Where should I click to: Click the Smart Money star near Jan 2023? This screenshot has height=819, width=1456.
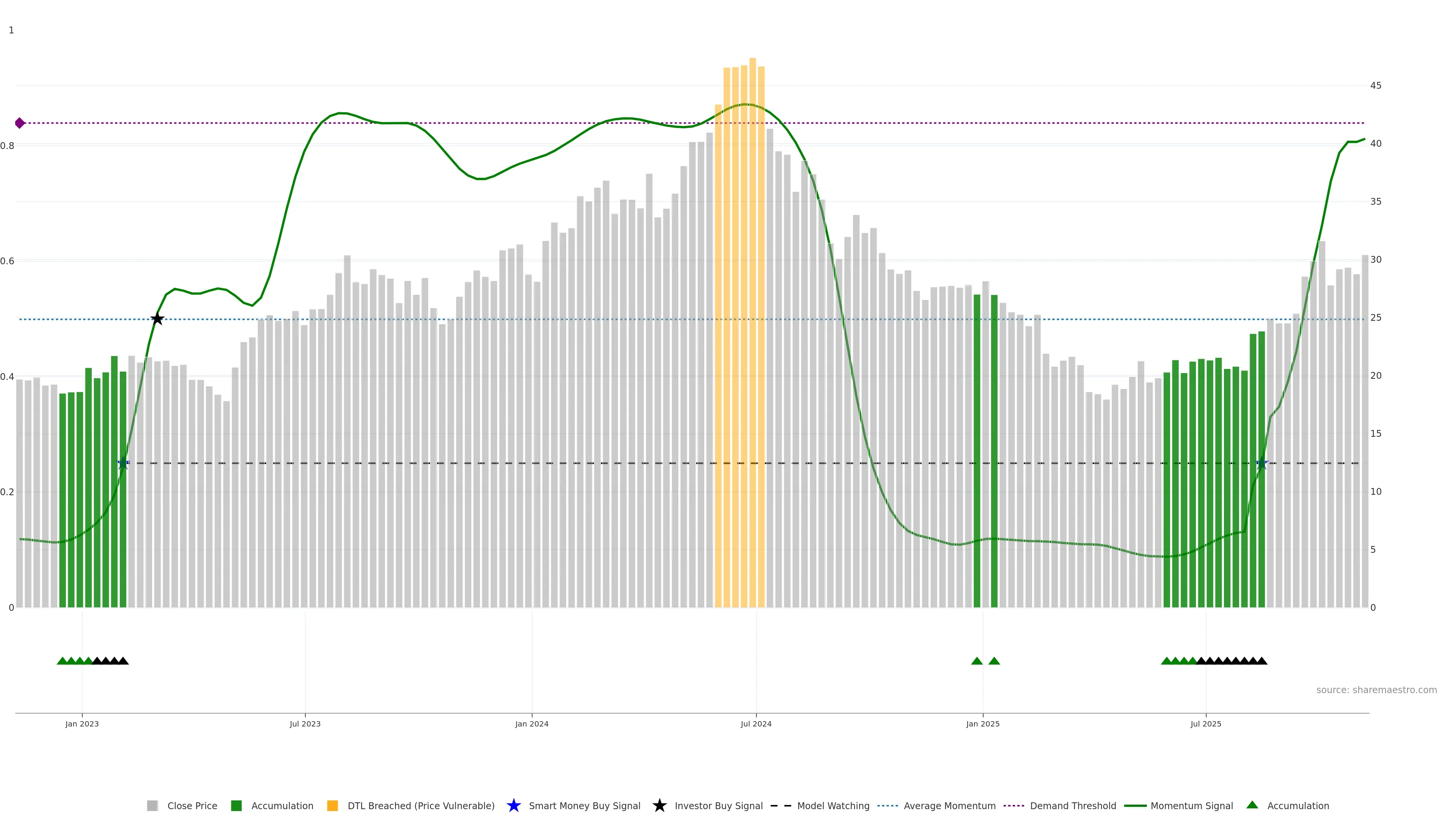click(x=123, y=463)
